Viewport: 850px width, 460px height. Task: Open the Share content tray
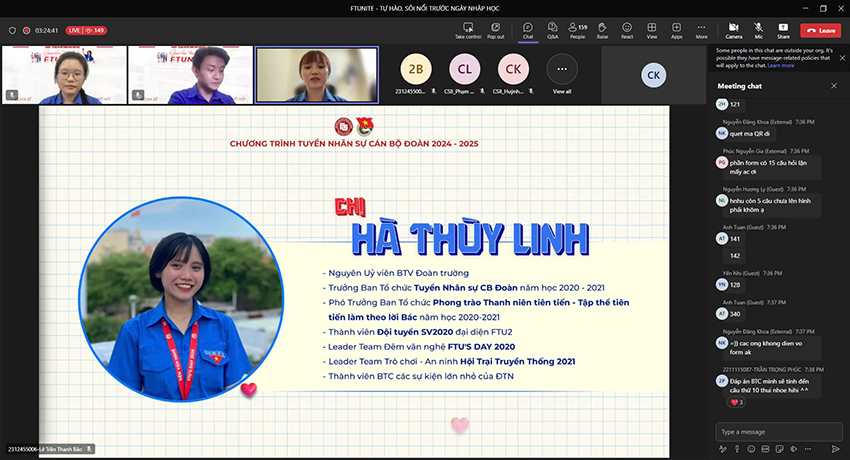(x=783, y=31)
